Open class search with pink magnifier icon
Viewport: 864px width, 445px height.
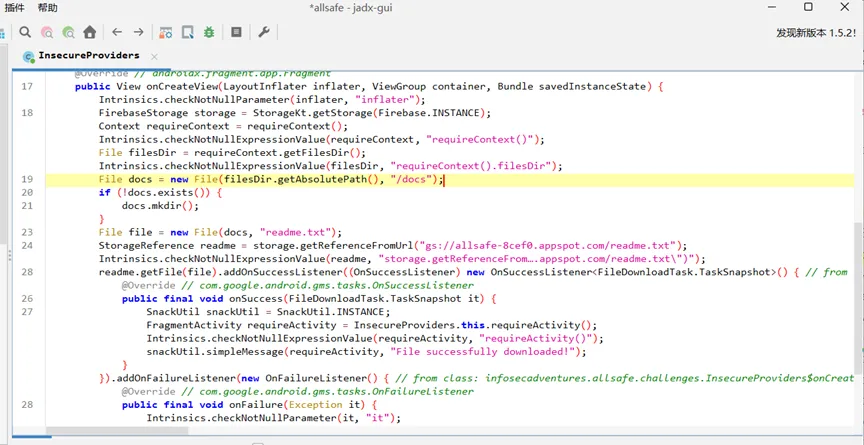point(47,32)
